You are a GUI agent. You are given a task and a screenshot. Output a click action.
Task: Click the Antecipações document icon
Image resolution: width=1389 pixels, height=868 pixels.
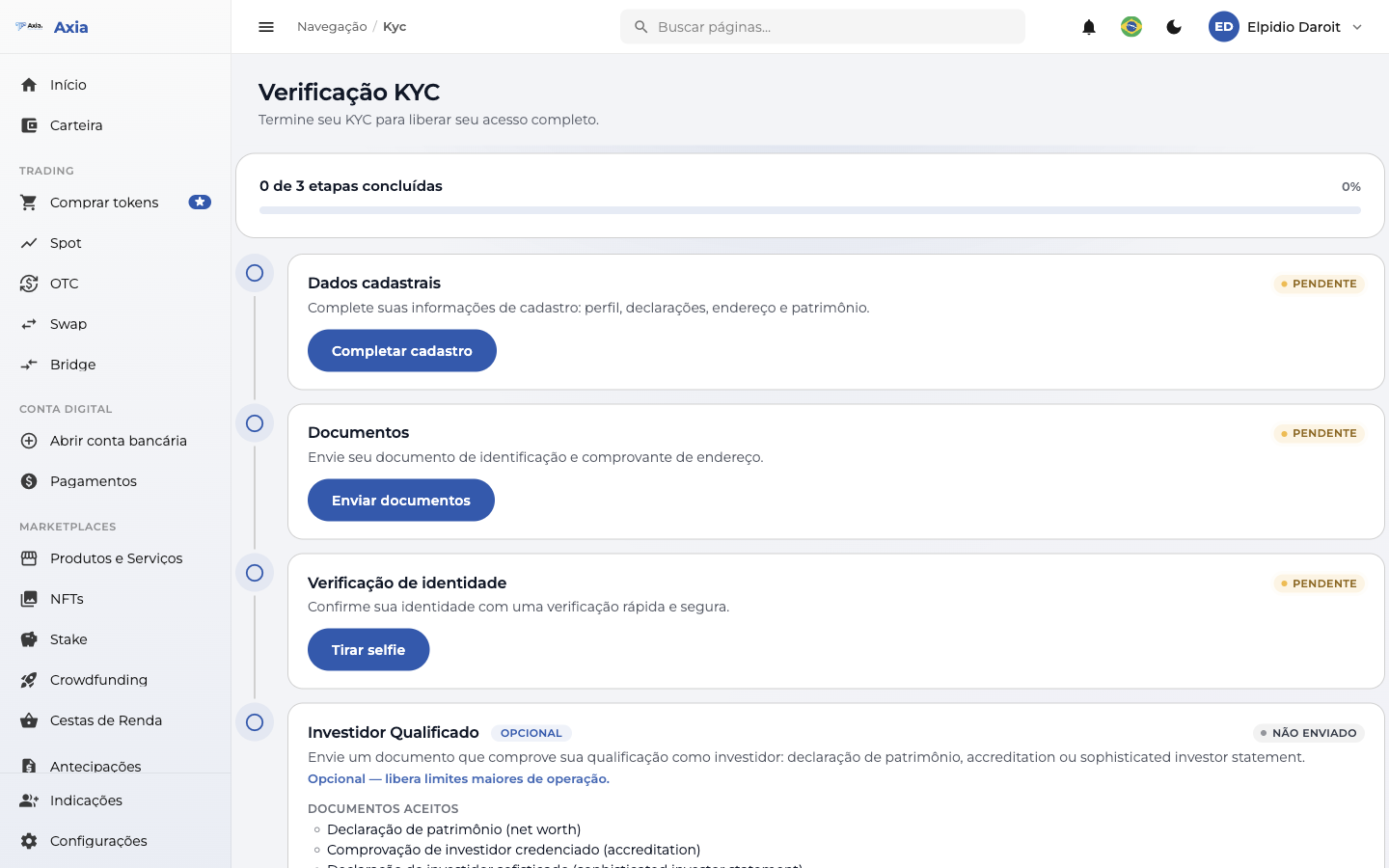click(x=29, y=766)
